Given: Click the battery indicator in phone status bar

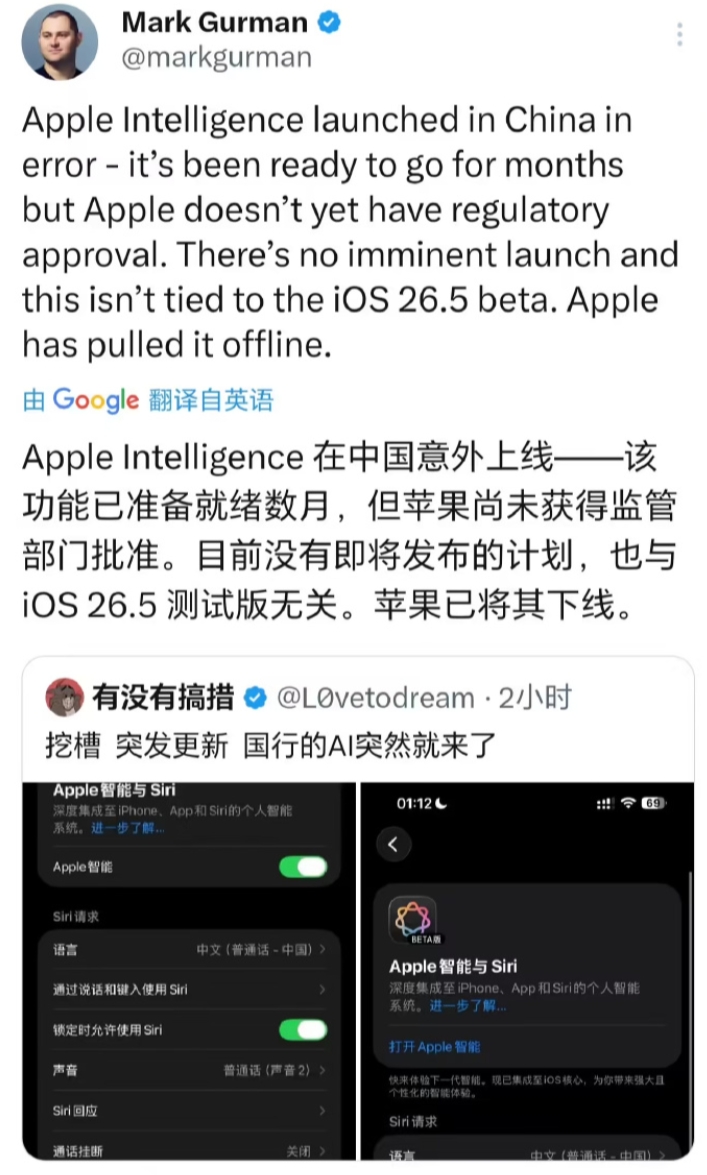Looking at the screenshot, I should click(654, 803).
